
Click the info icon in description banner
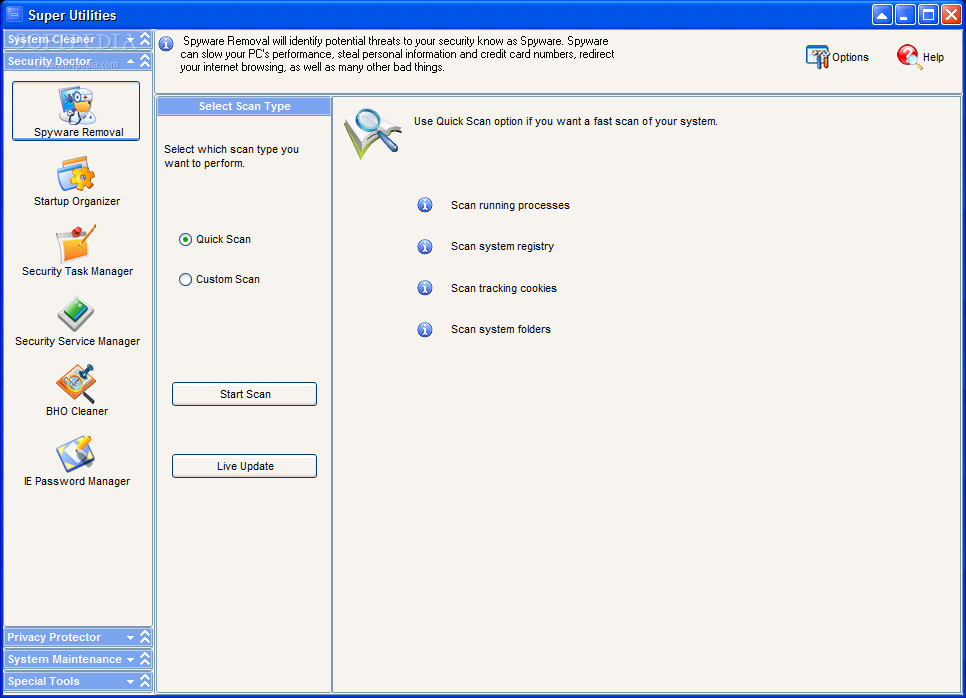[166, 44]
